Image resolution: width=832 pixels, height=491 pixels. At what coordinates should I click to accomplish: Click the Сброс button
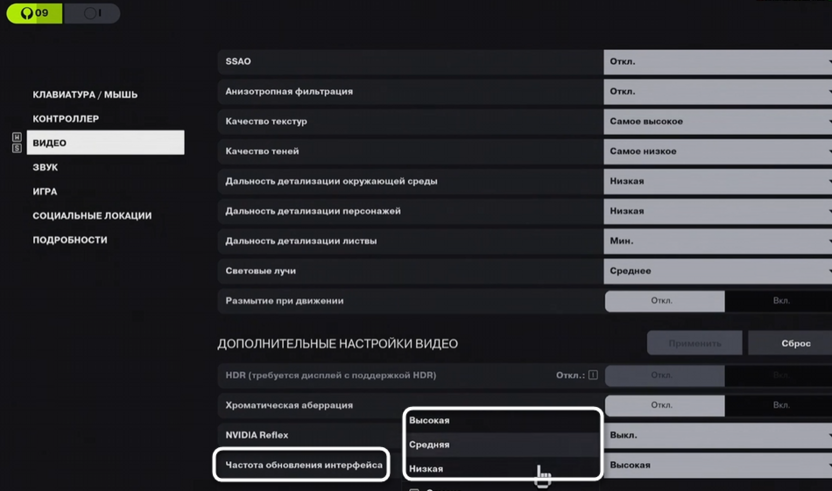point(790,343)
